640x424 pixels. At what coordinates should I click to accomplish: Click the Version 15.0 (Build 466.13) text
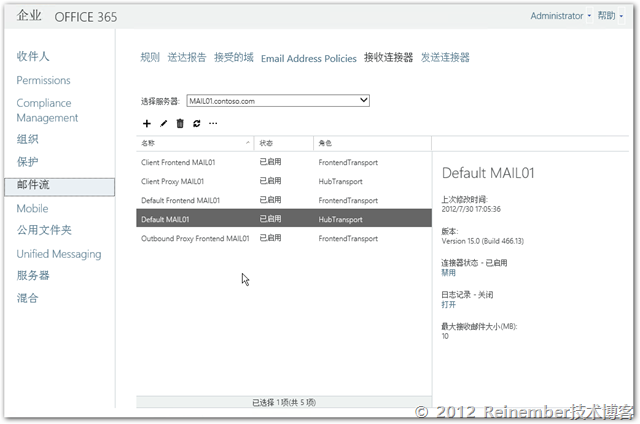(482, 241)
